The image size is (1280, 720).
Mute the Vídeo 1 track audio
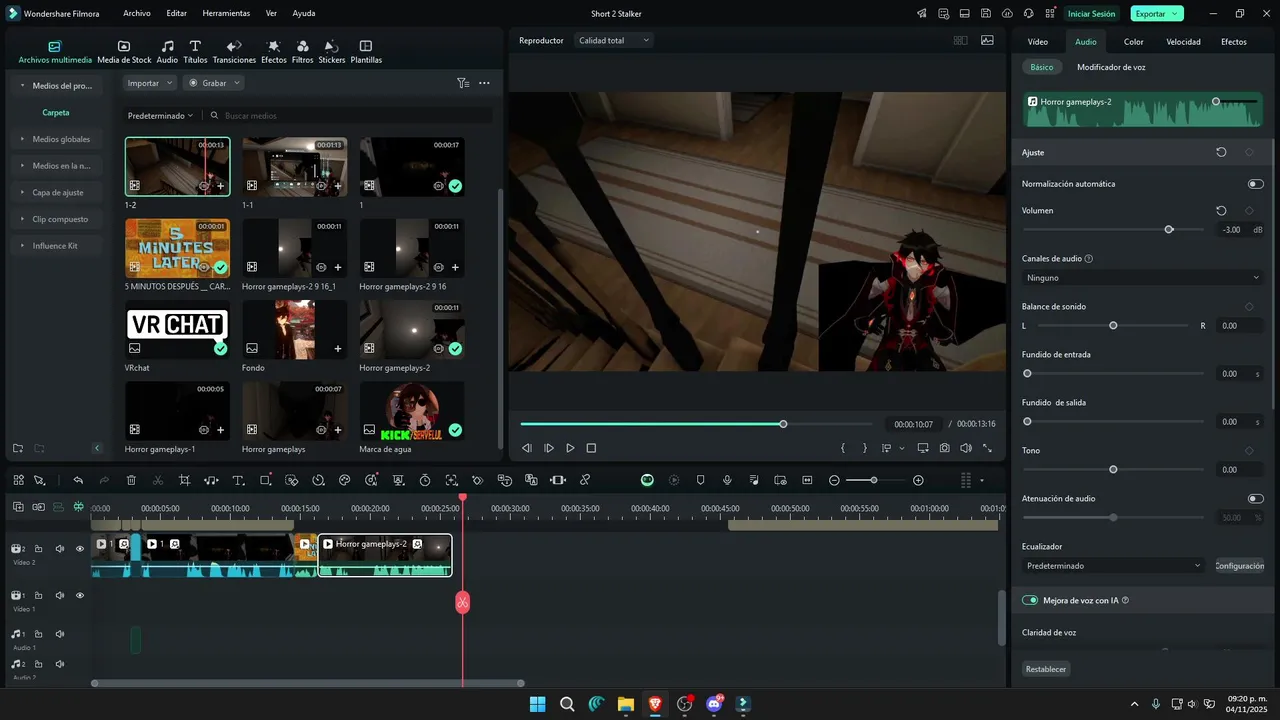60,595
